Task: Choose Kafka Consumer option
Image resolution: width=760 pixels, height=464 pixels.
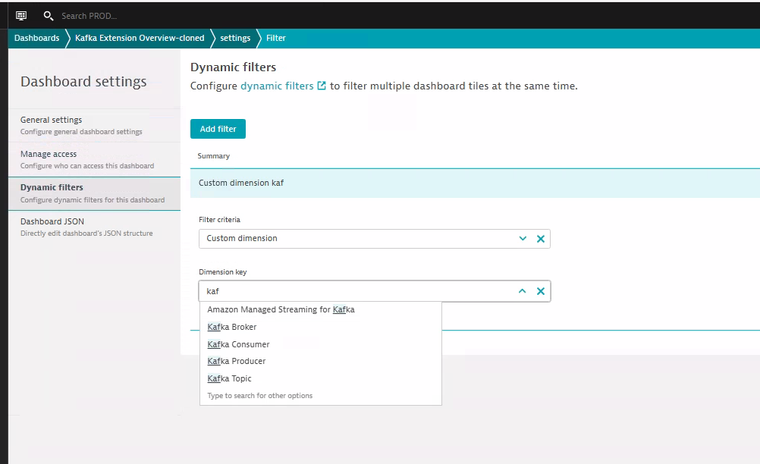Action: tap(320, 344)
